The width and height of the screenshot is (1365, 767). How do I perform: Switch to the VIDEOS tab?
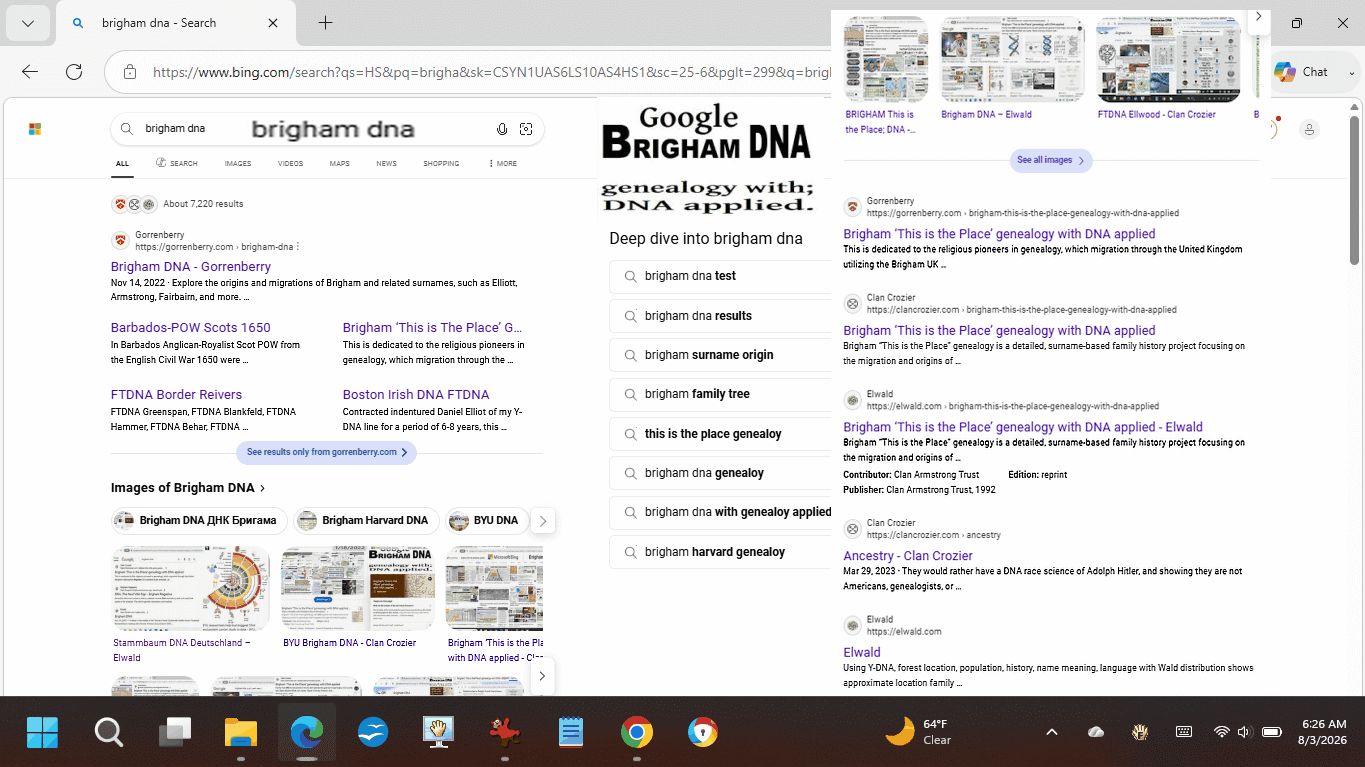tap(291, 163)
